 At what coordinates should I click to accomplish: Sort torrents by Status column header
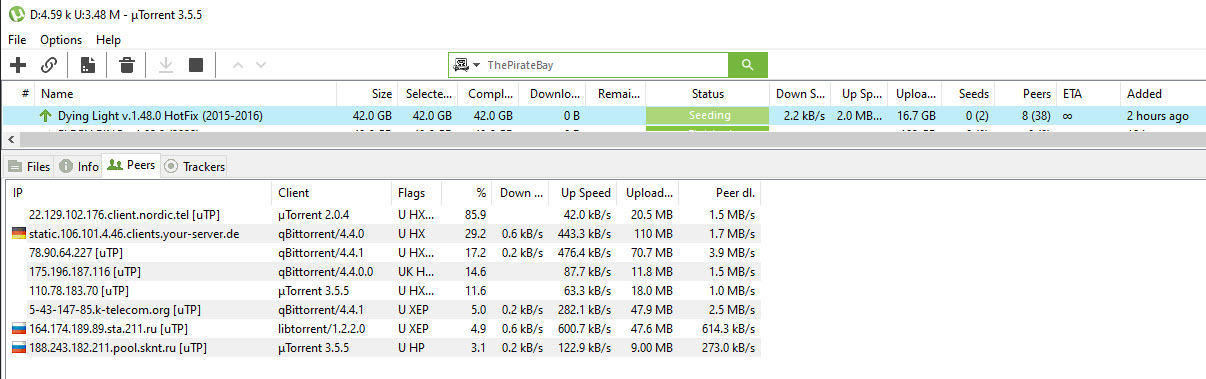click(x=708, y=94)
